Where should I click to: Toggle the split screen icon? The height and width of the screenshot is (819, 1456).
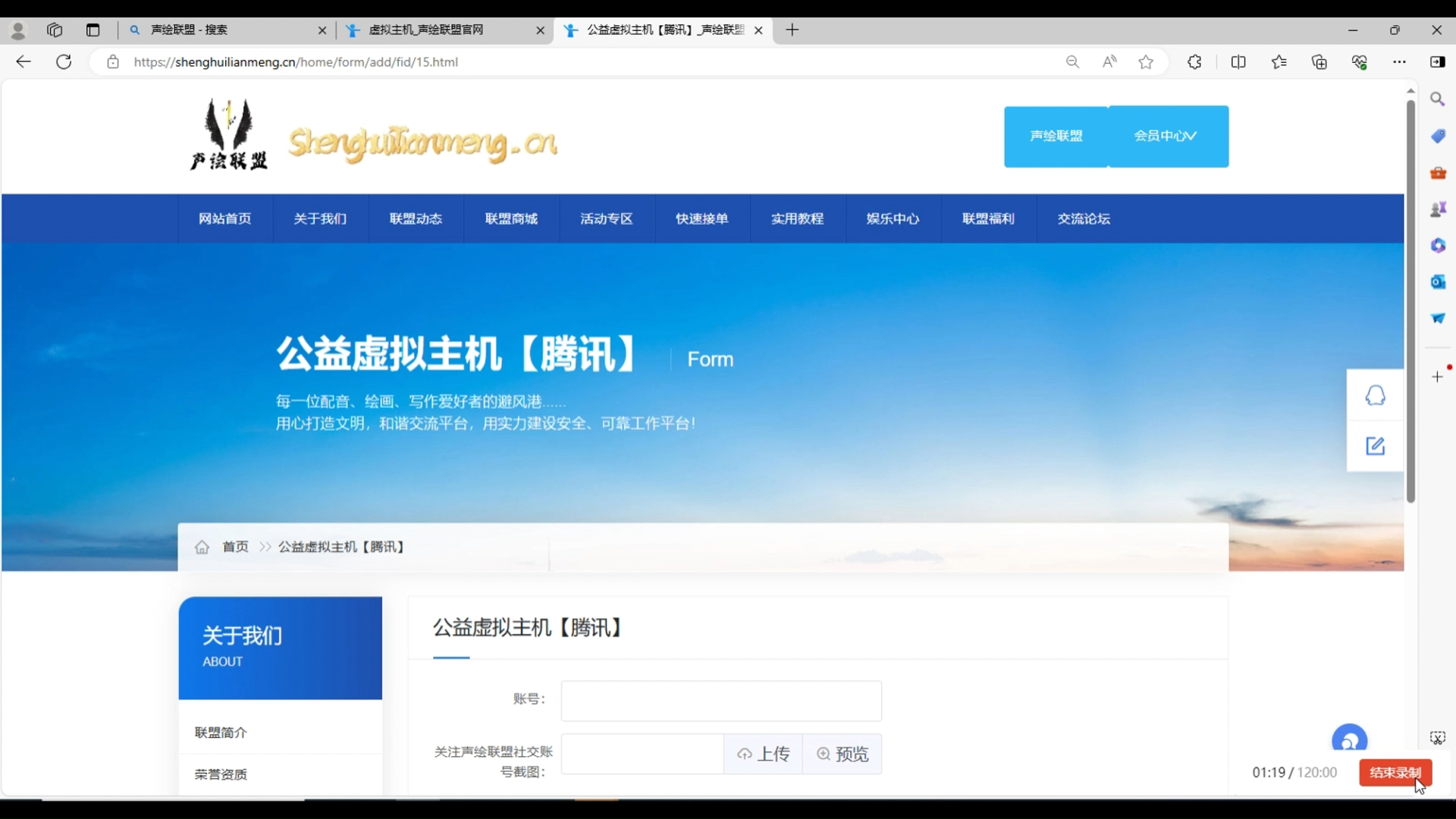coord(1238,62)
